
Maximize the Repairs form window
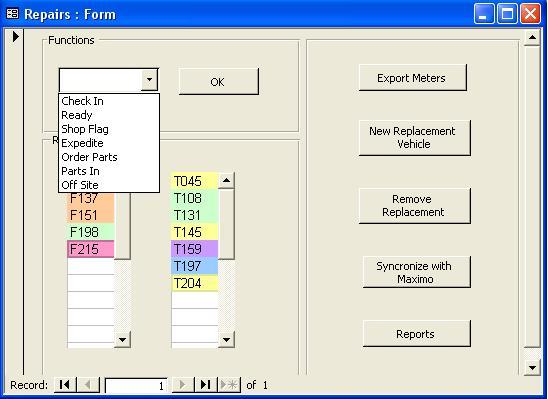pos(507,14)
